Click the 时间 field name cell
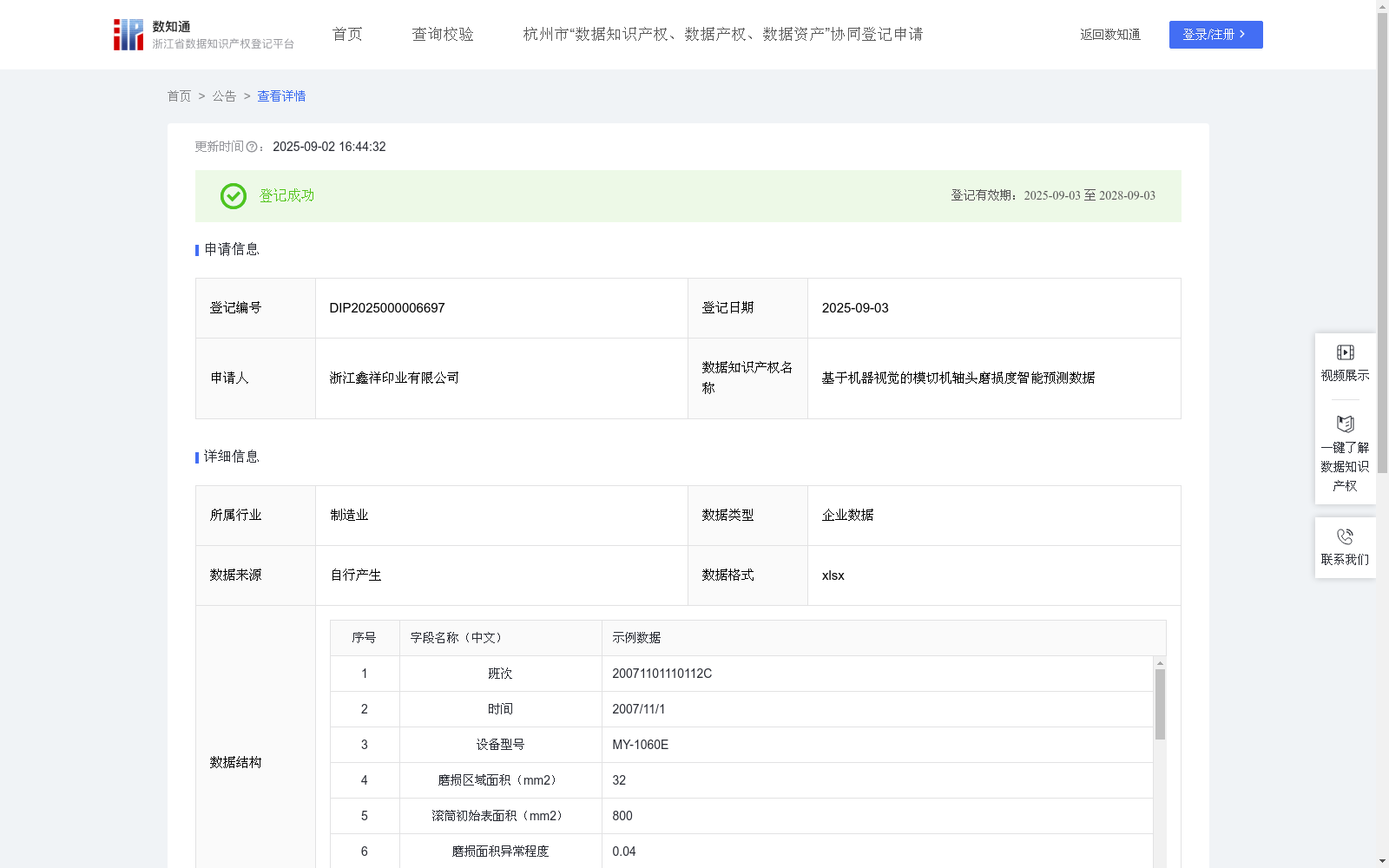This screenshot has height=868, width=1389. coord(500,709)
